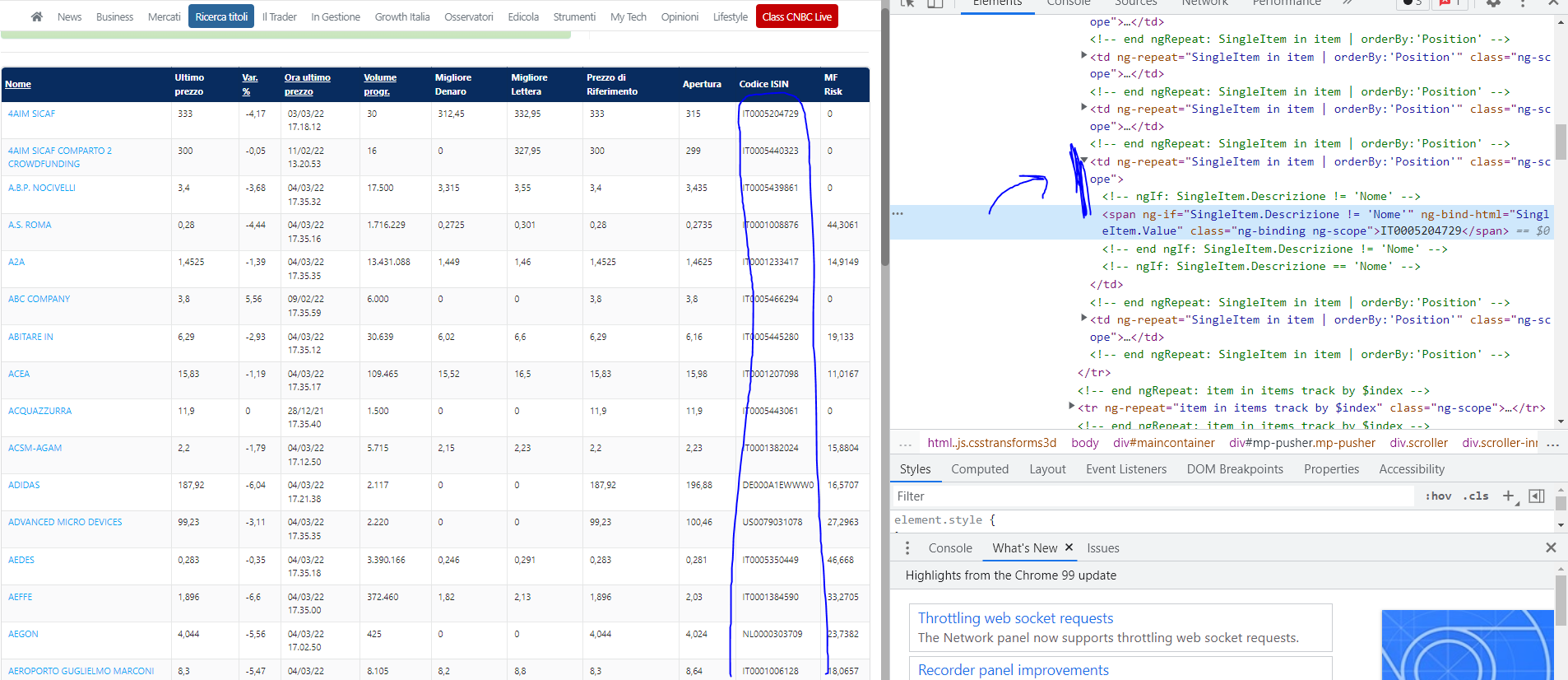Switch to the Layout pane tab

click(x=1047, y=469)
